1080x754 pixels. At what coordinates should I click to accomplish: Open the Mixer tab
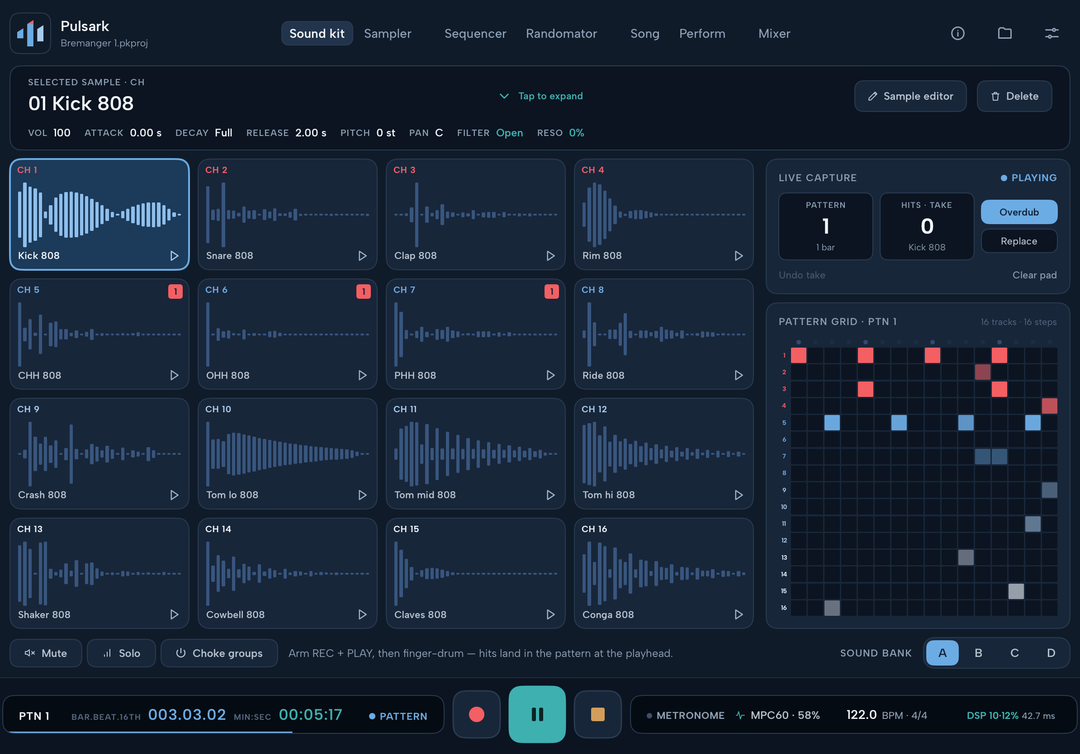(774, 33)
